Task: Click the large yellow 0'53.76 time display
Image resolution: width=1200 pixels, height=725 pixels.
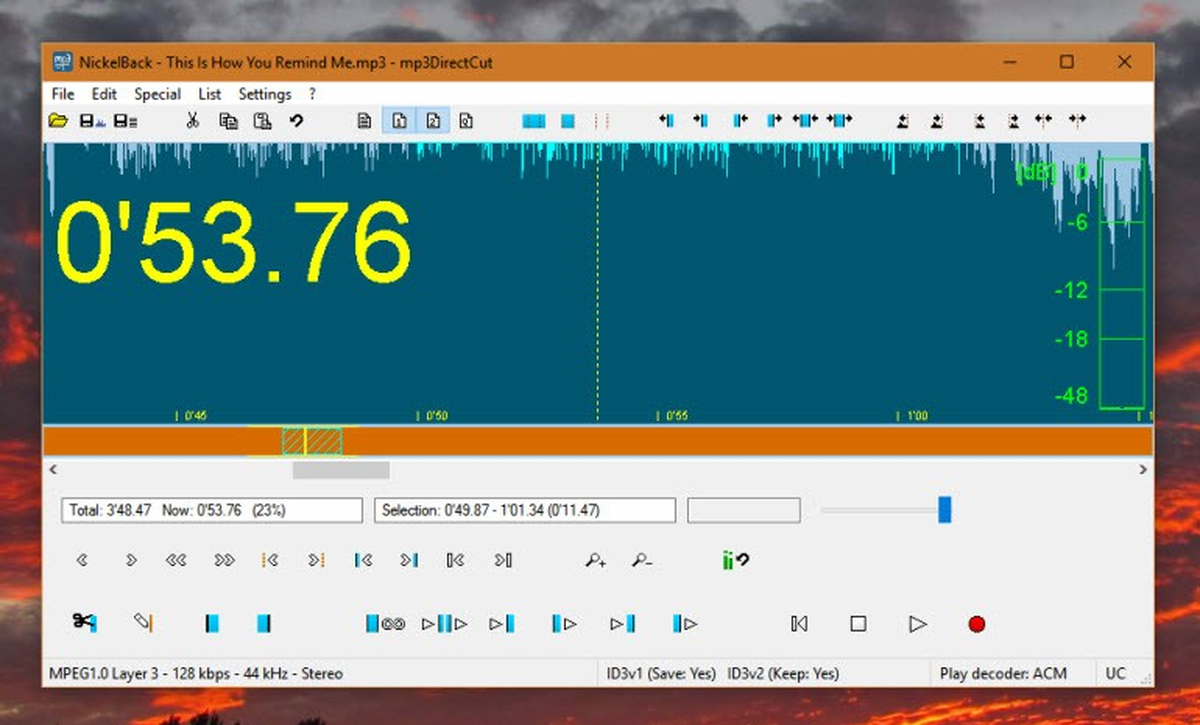Action: click(233, 241)
